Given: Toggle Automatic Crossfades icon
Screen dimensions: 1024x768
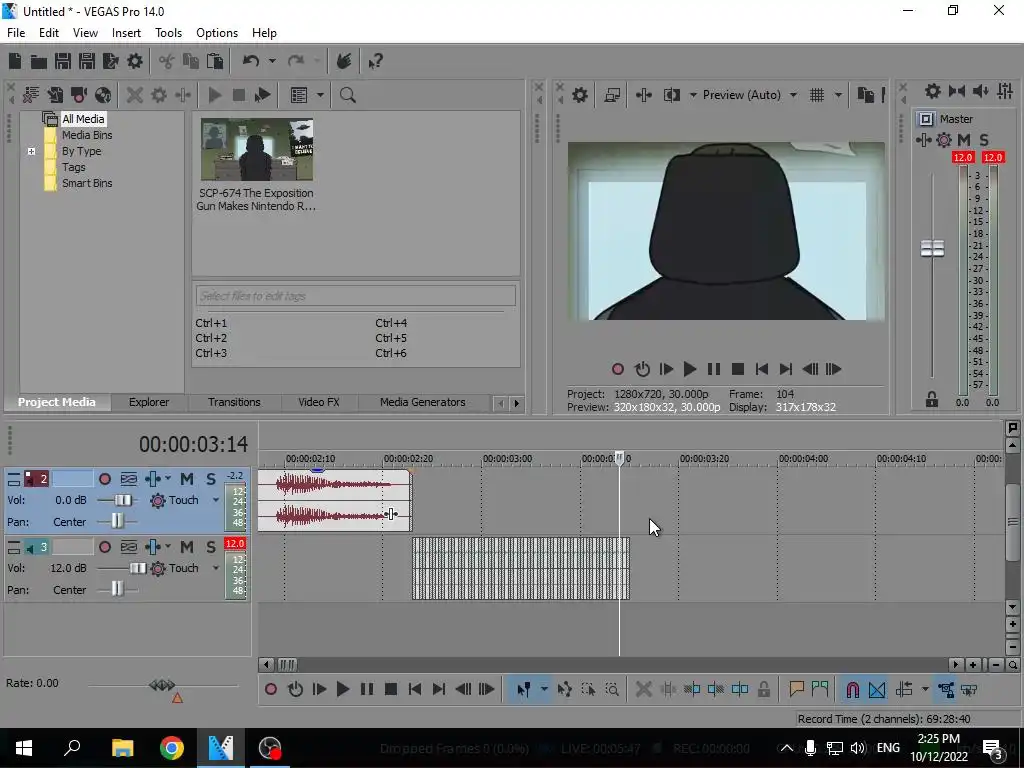Looking at the screenshot, I should (x=877, y=690).
